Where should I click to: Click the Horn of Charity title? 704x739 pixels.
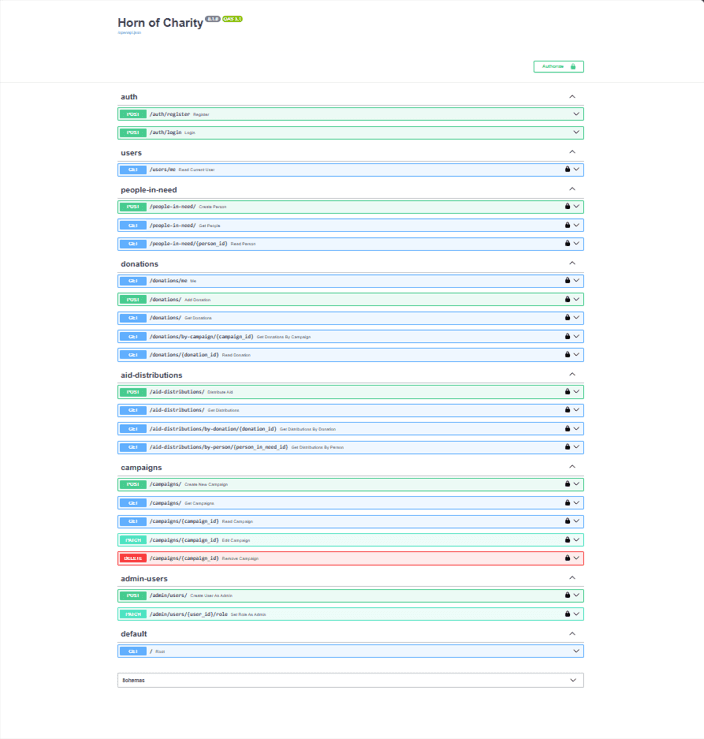point(160,23)
